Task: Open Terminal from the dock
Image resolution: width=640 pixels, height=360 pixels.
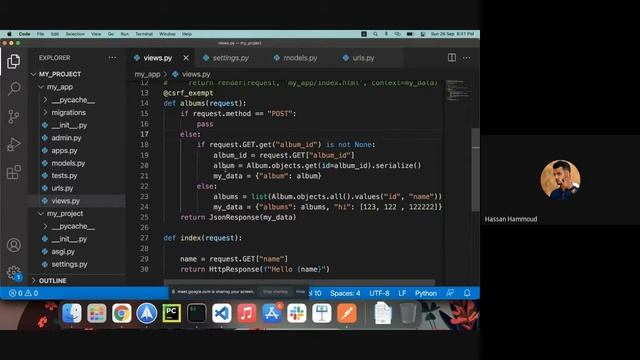Action: coord(197,313)
